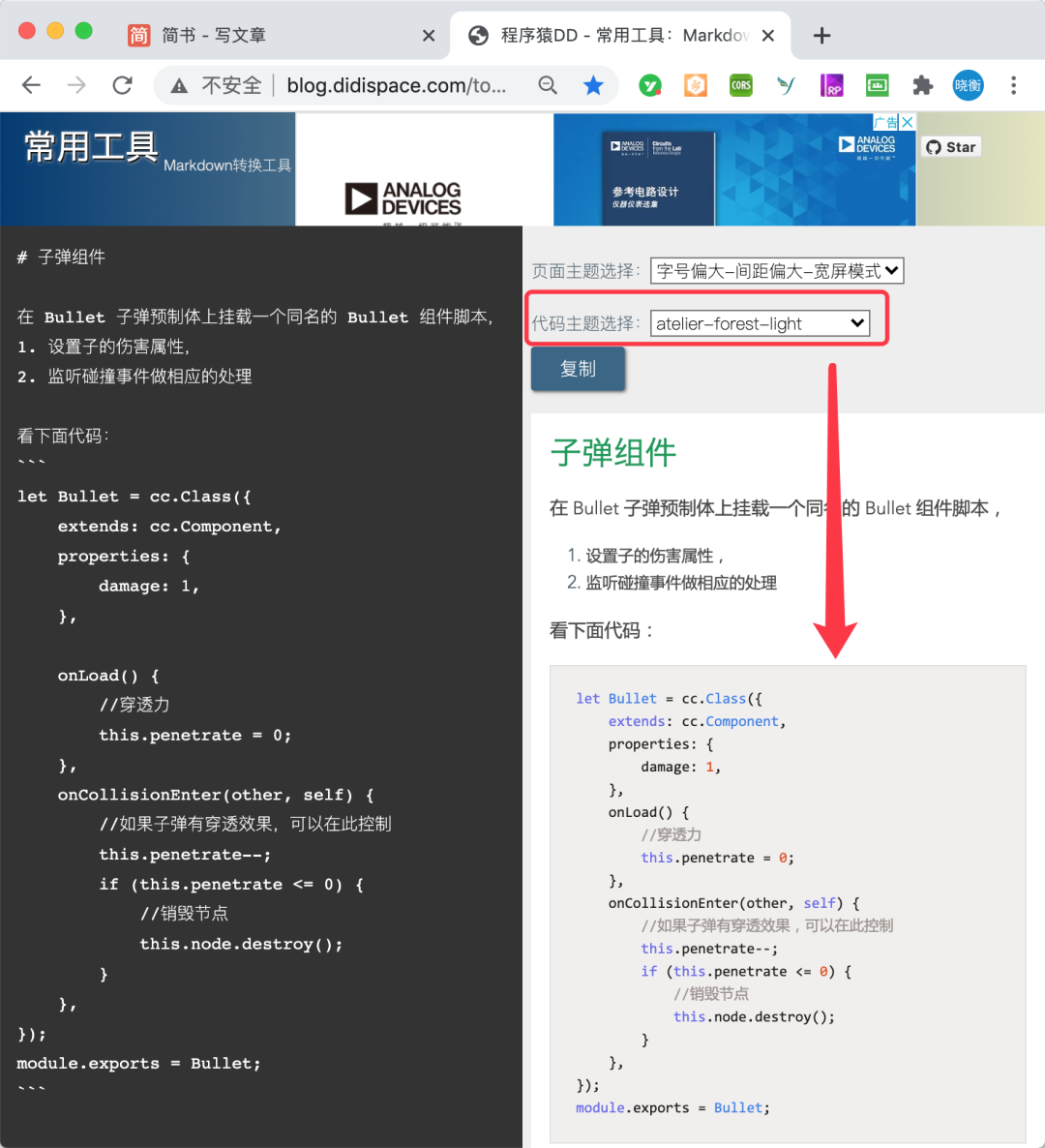
Task: Close the 简书 - 写文章 tab
Action: (x=429, y=35)
